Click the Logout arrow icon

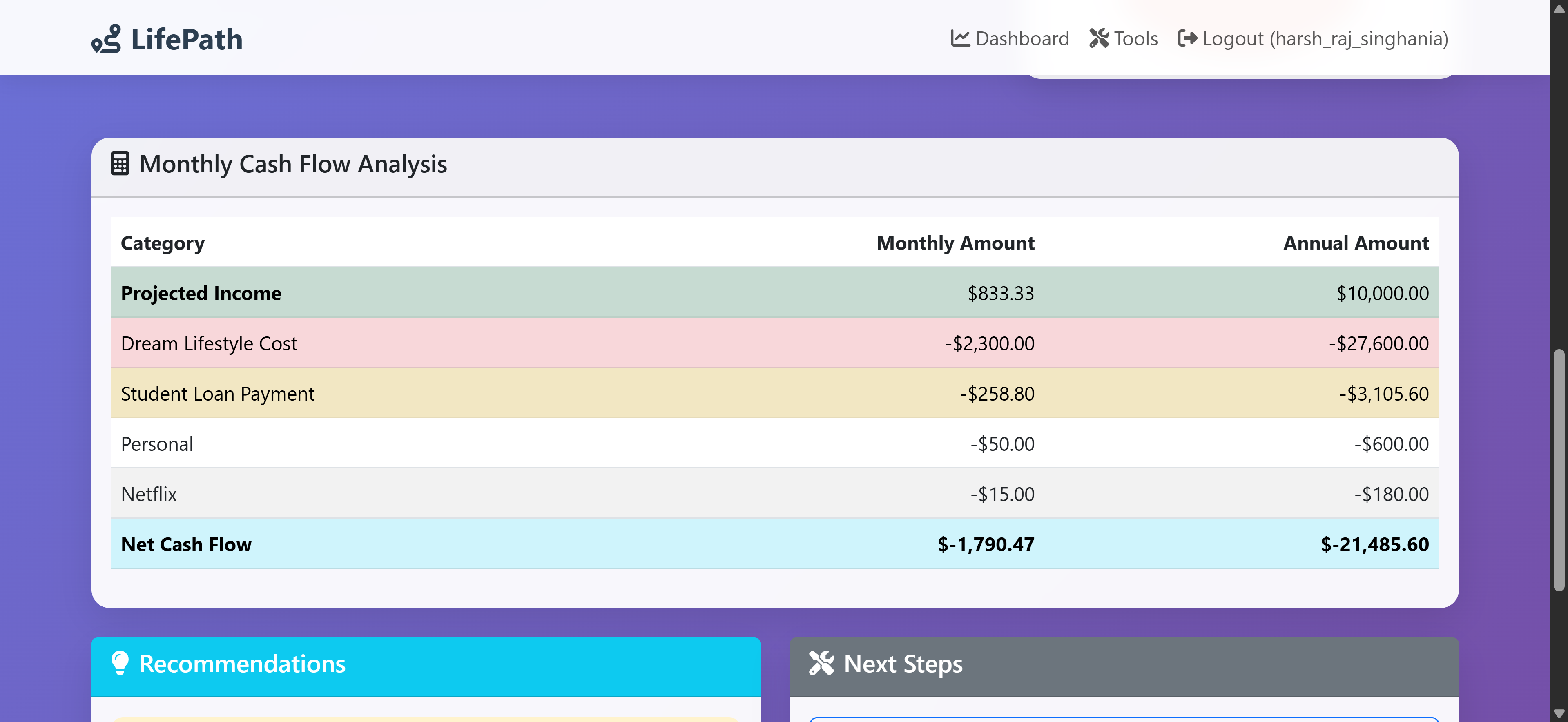pos(1187,38)
